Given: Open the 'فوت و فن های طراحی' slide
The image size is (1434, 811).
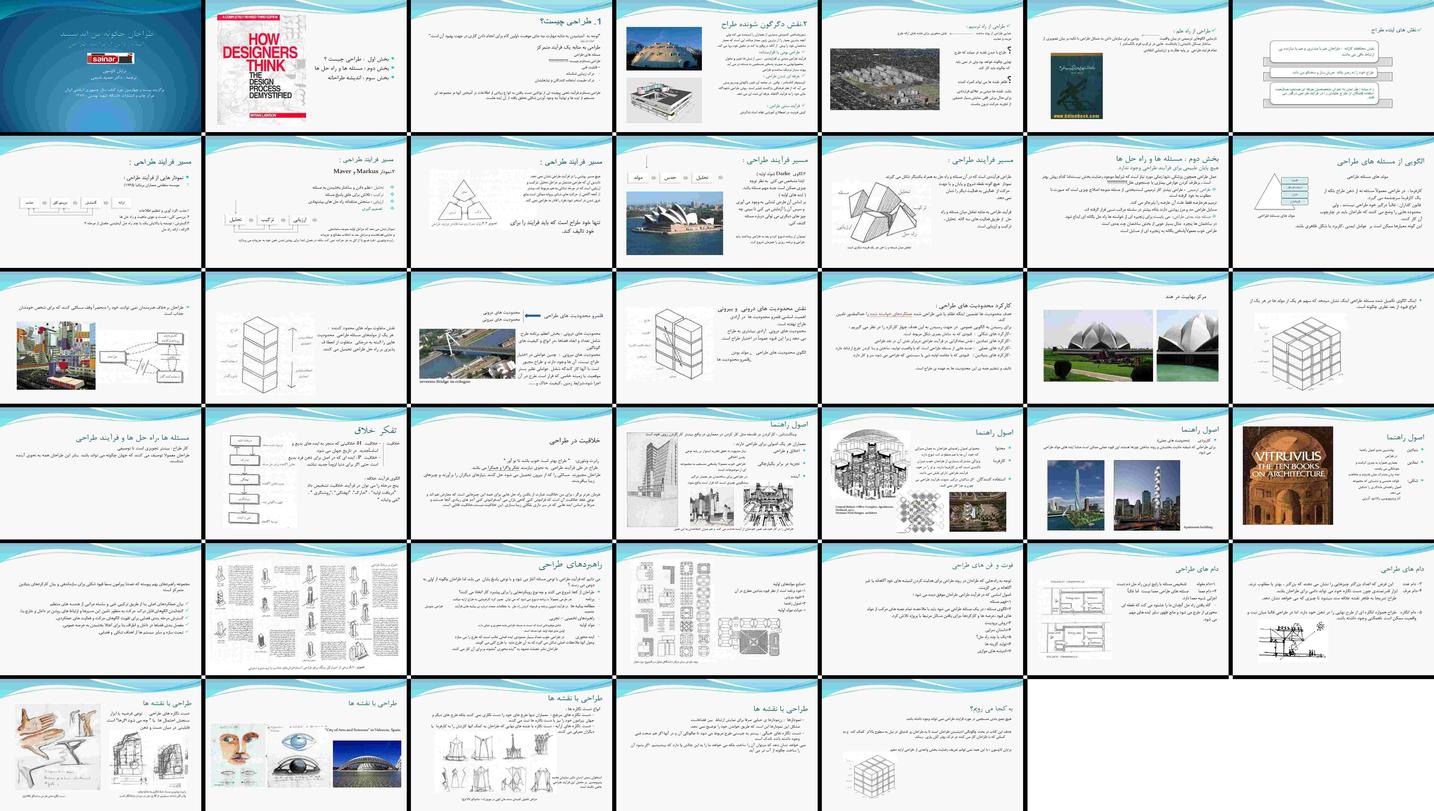Looking at the screenshot, I should tap(921, 608).
